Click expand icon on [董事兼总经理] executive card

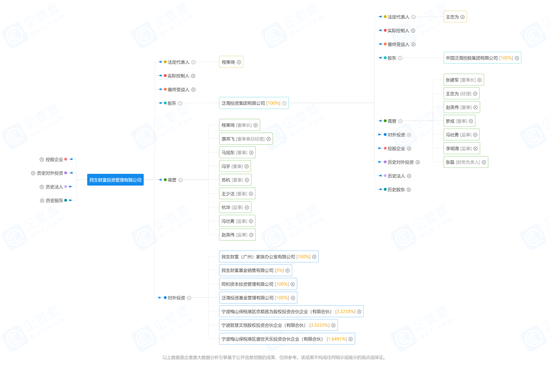268,139
